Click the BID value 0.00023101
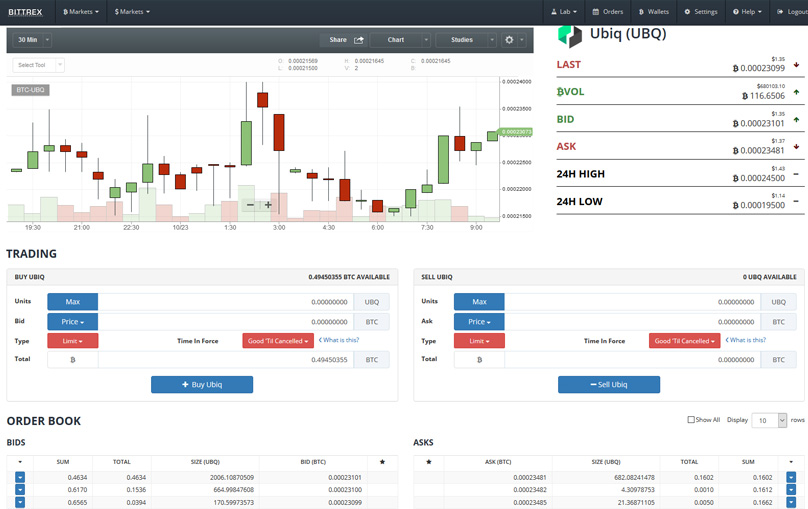 tap(759, 123)
